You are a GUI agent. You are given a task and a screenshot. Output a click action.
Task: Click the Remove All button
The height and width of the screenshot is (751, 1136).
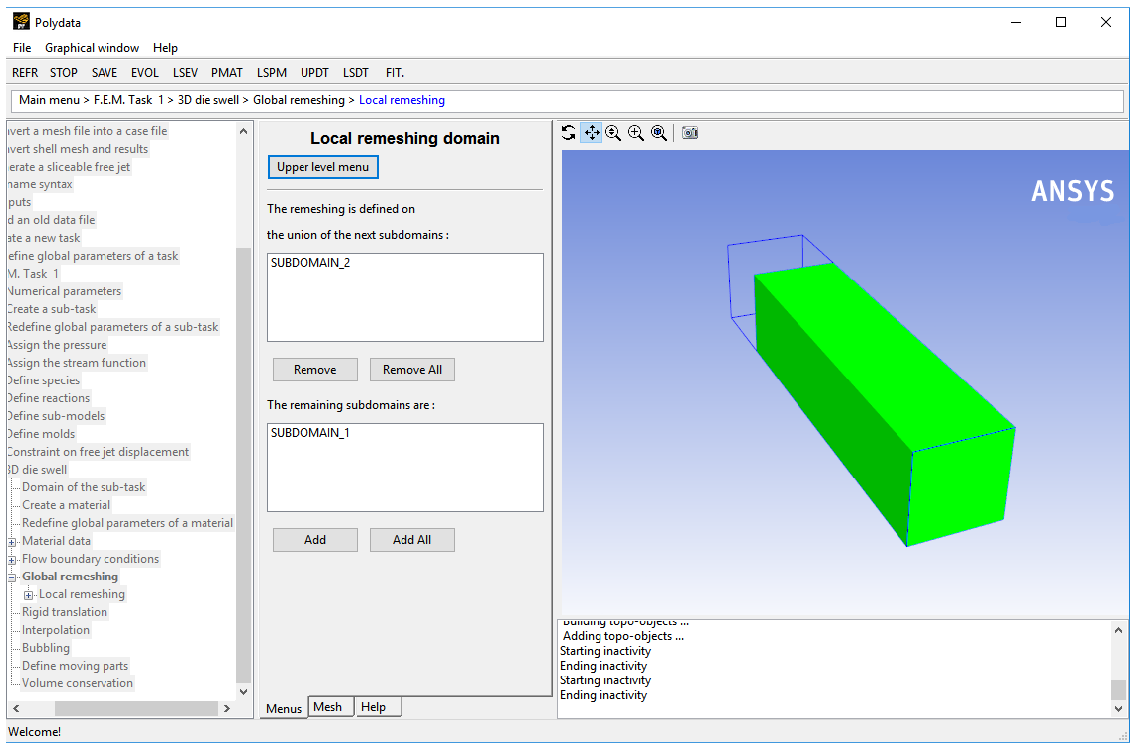412,369
